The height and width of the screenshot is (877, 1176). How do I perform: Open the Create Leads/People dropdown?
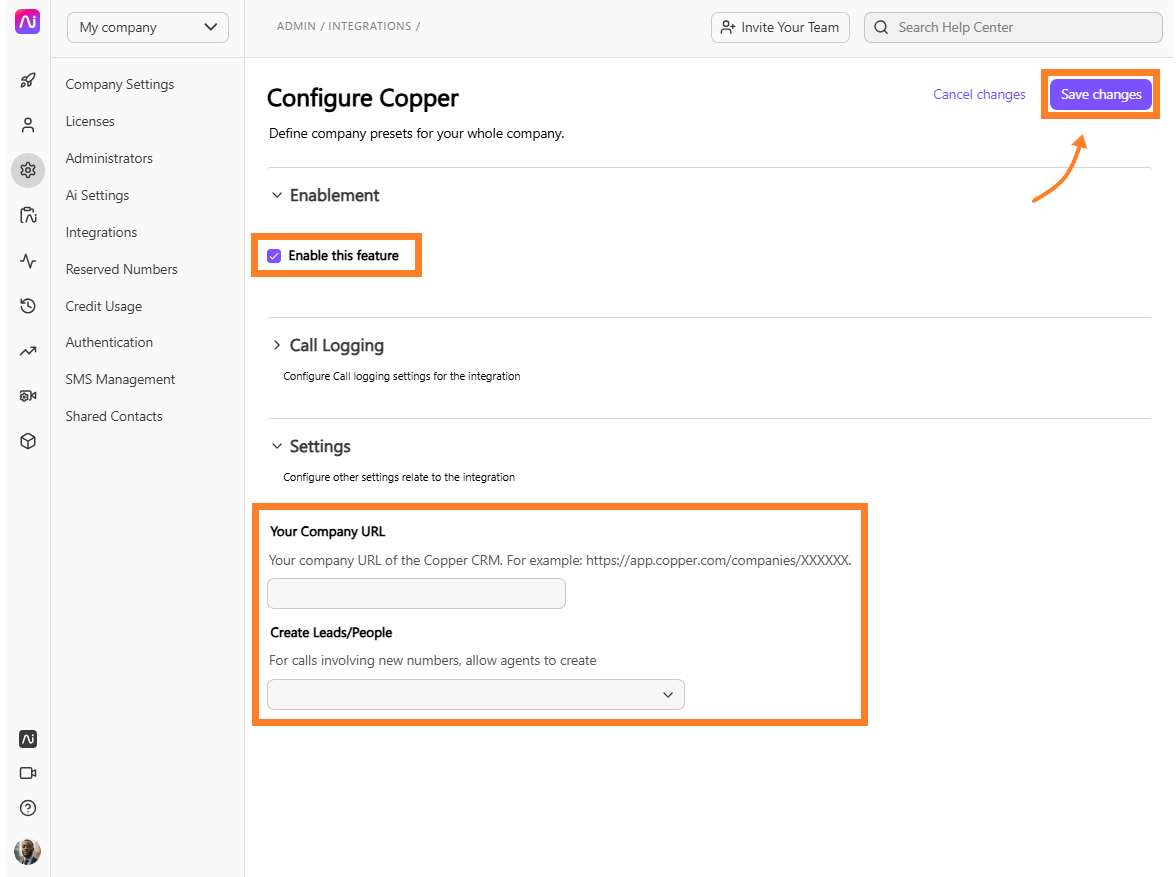(476, 695)
